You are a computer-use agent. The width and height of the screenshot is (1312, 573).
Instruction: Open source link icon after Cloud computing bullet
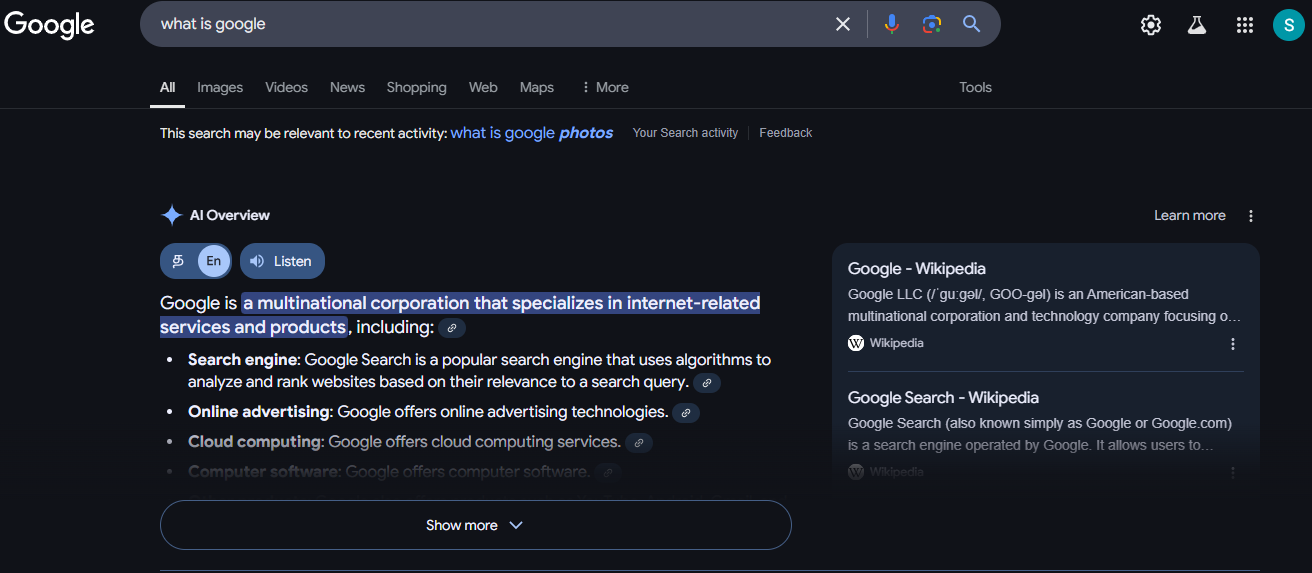639,442
